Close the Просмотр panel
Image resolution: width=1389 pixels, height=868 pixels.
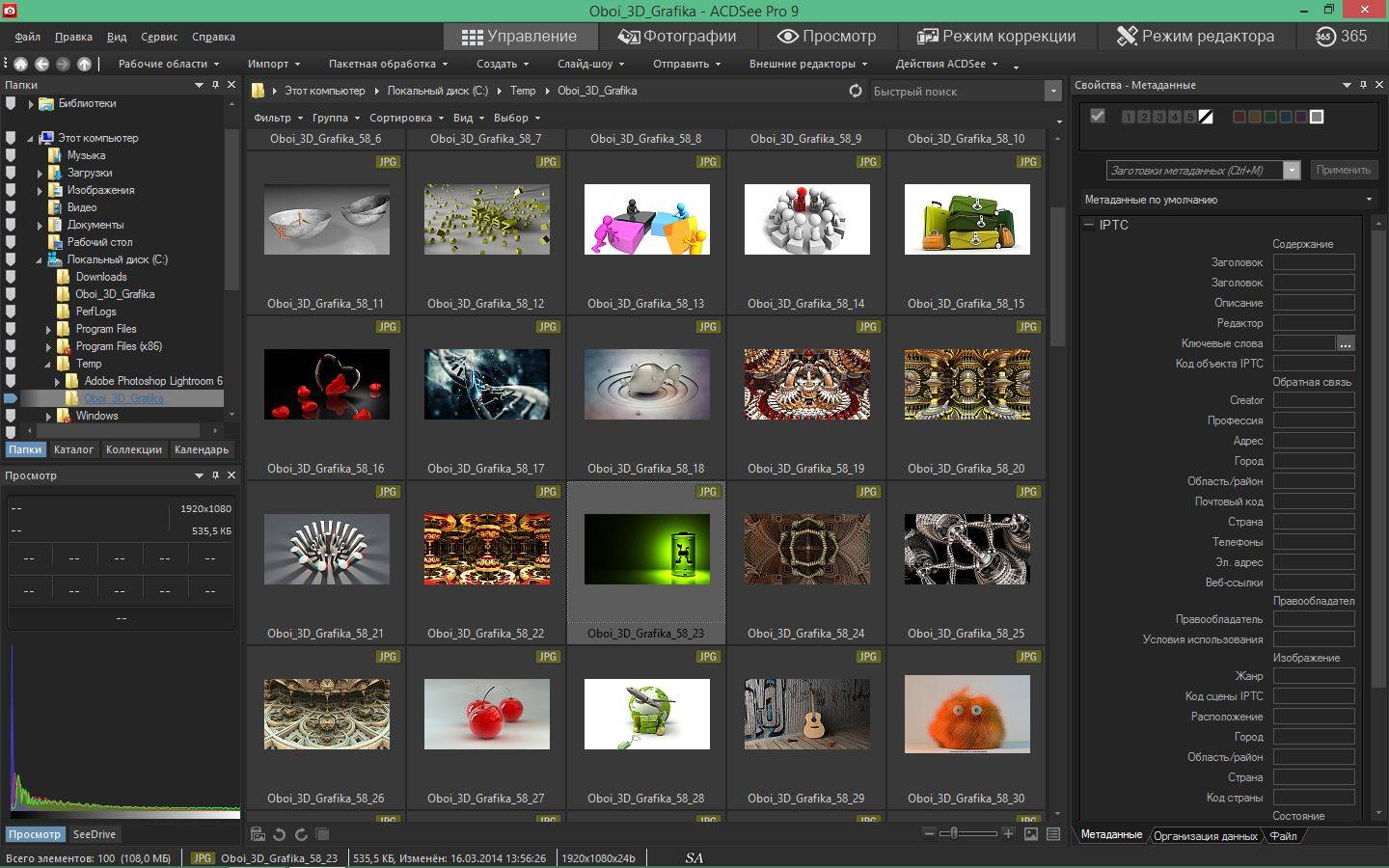231,475
